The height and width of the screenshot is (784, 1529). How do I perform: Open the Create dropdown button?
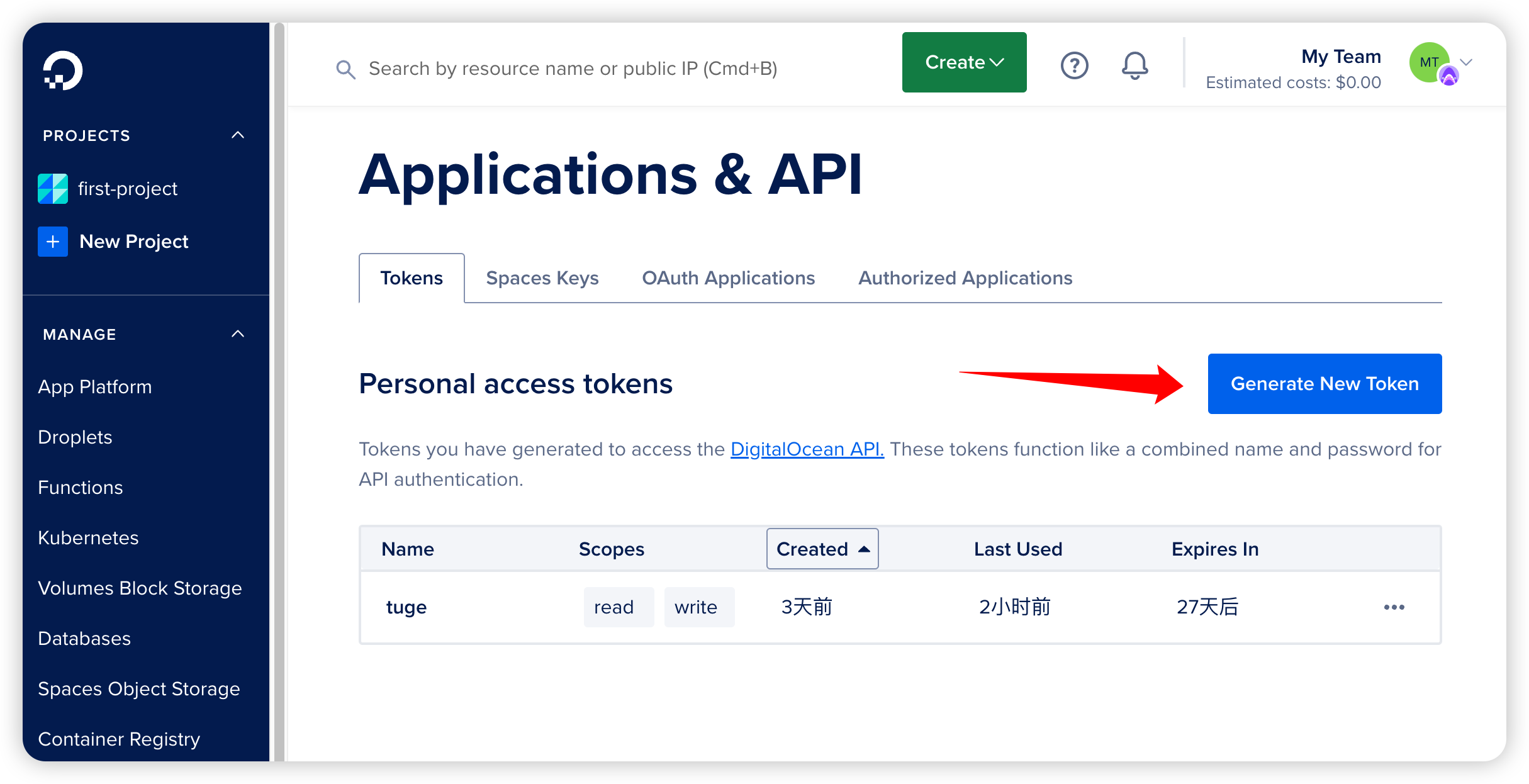tap(964, 62)
